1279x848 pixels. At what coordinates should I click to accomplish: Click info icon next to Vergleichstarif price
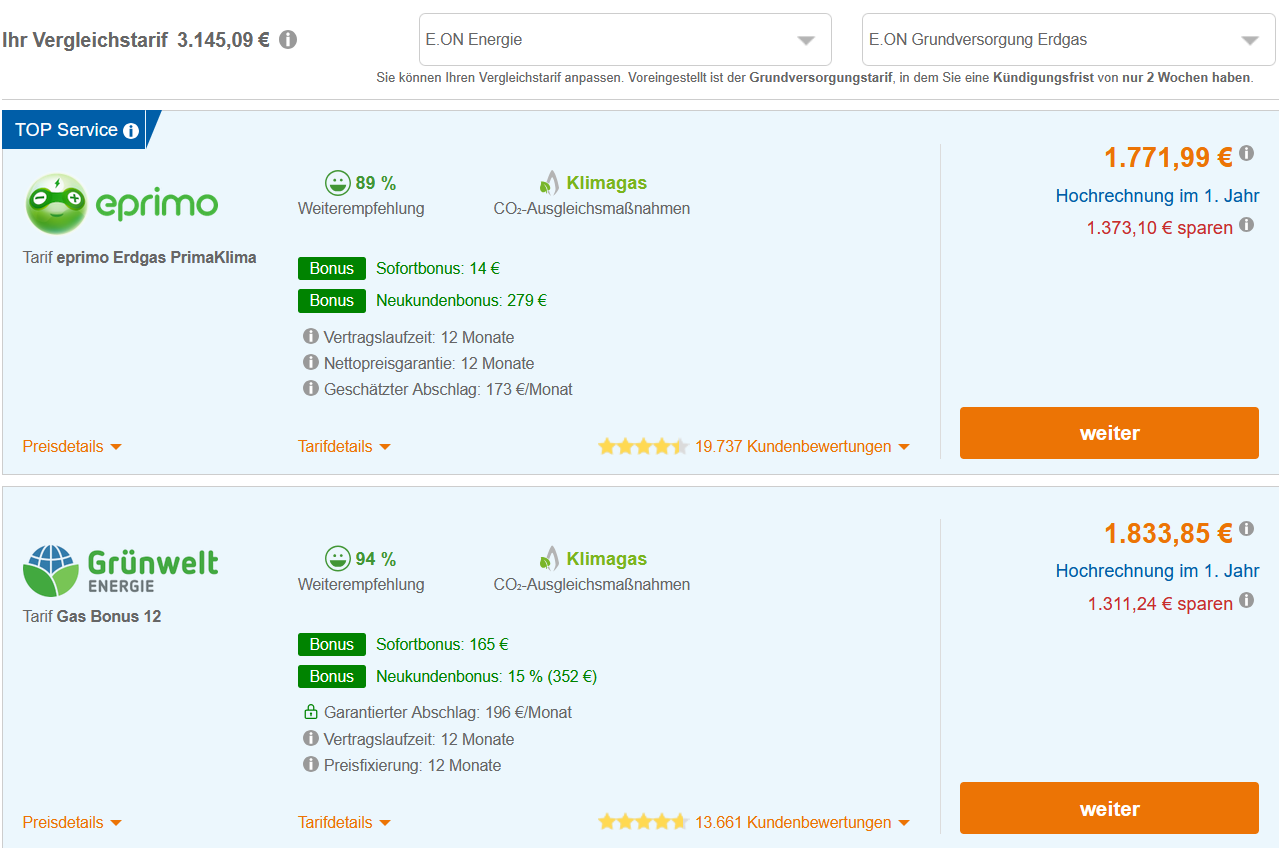(x=288, y=40)
